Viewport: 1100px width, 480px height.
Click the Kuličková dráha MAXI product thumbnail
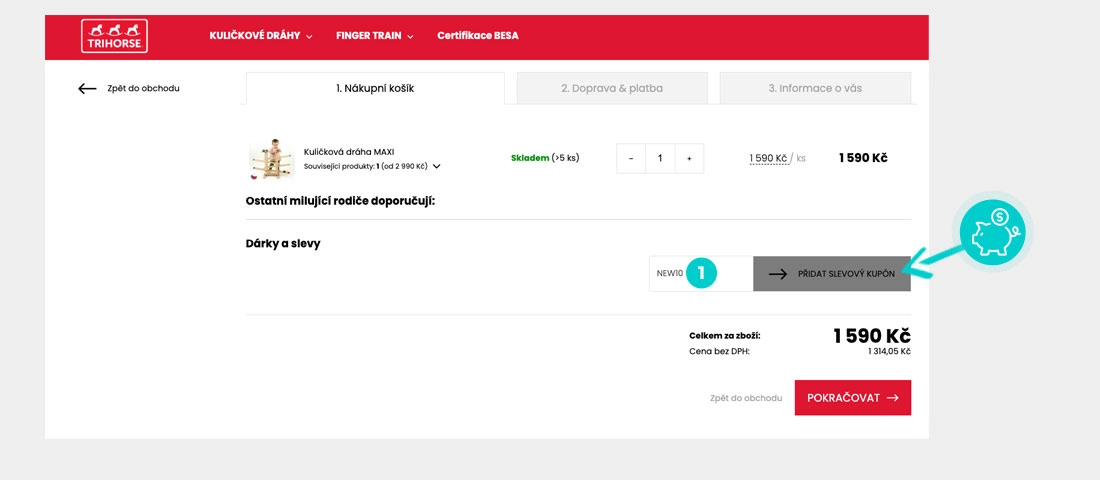(271, 159)
